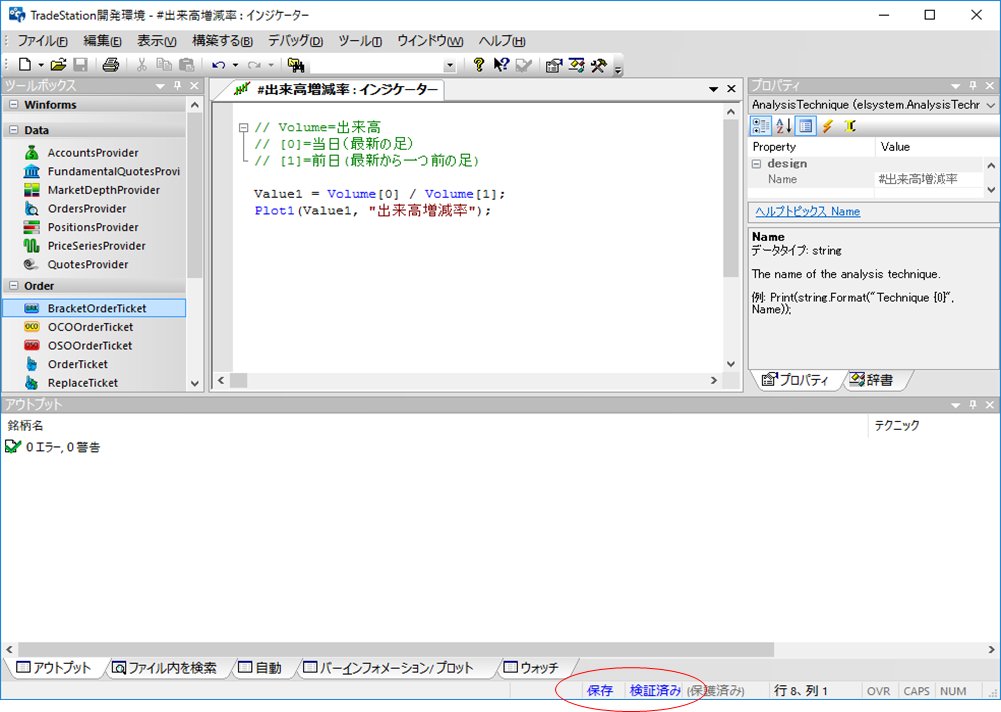
Task: Switch to ファイル内を検索 output tab
Action: (x=165, y=668)
